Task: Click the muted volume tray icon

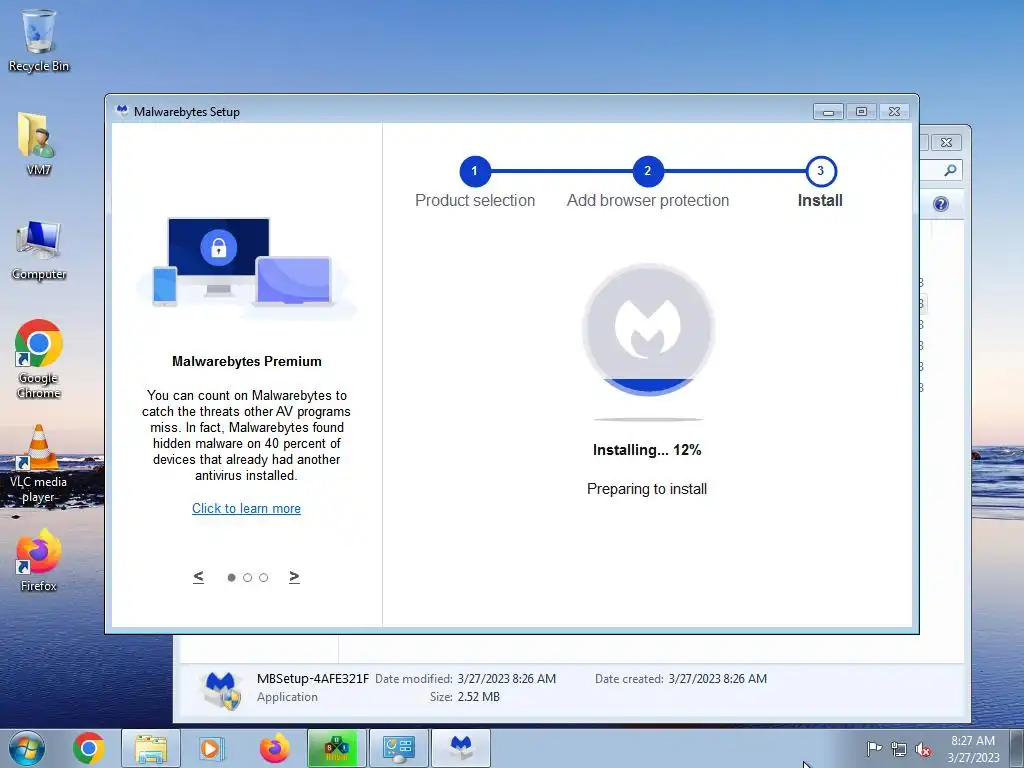Action: 923,749
